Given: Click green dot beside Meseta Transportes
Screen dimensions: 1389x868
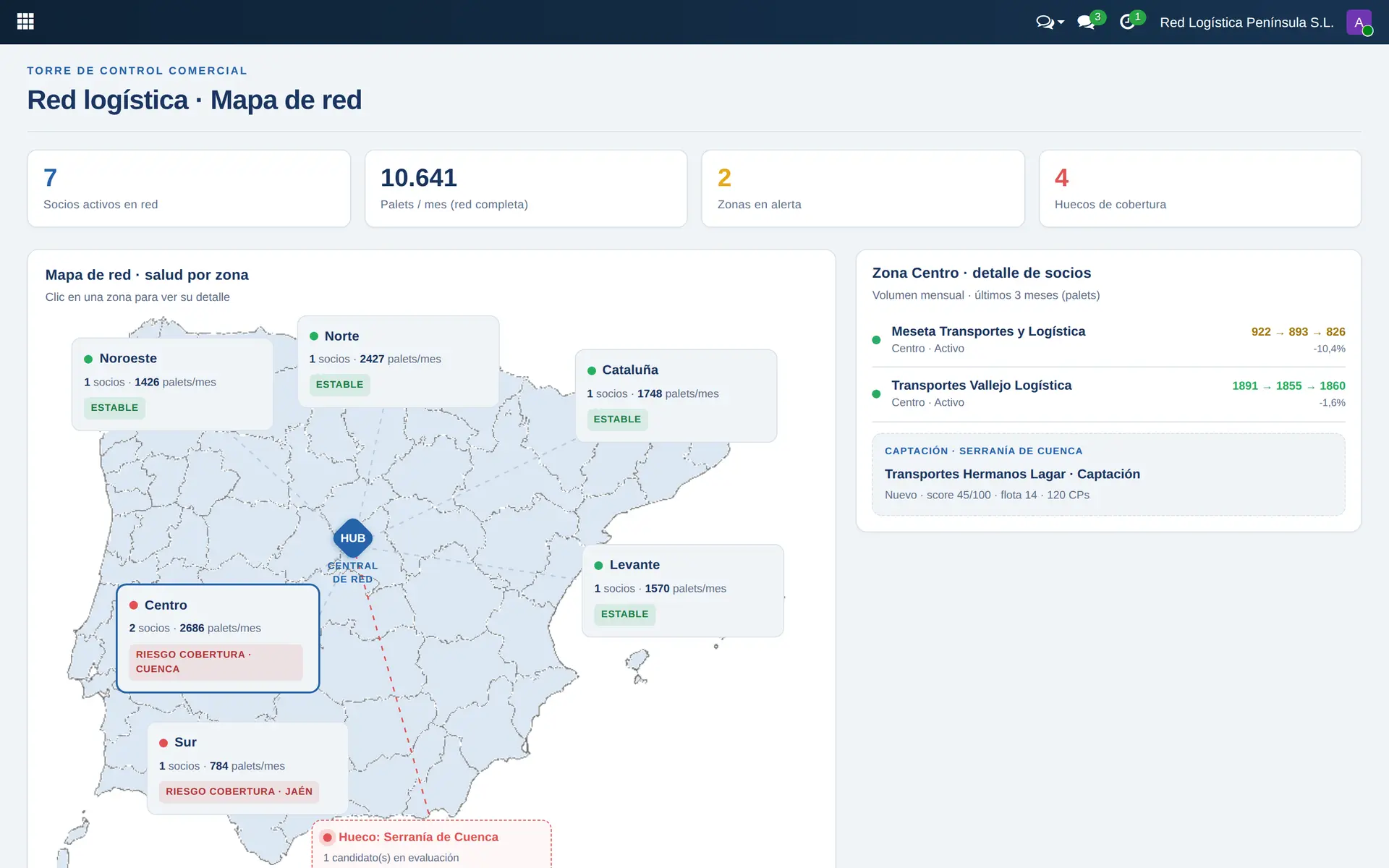Looking at the screenshot, I should pyautogui.click(x=876, y=340).
